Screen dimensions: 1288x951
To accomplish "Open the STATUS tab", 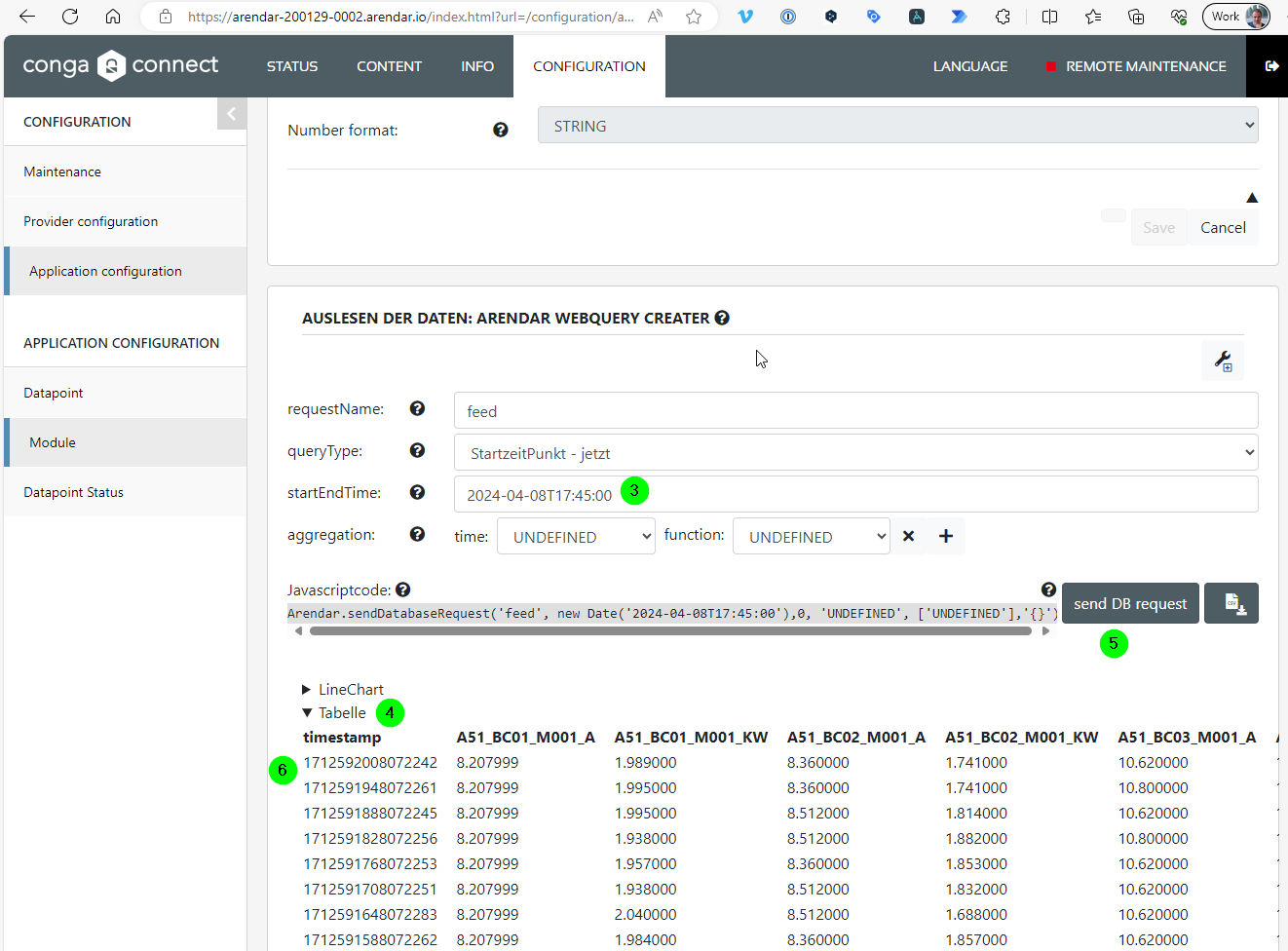I will coord(292,66).
